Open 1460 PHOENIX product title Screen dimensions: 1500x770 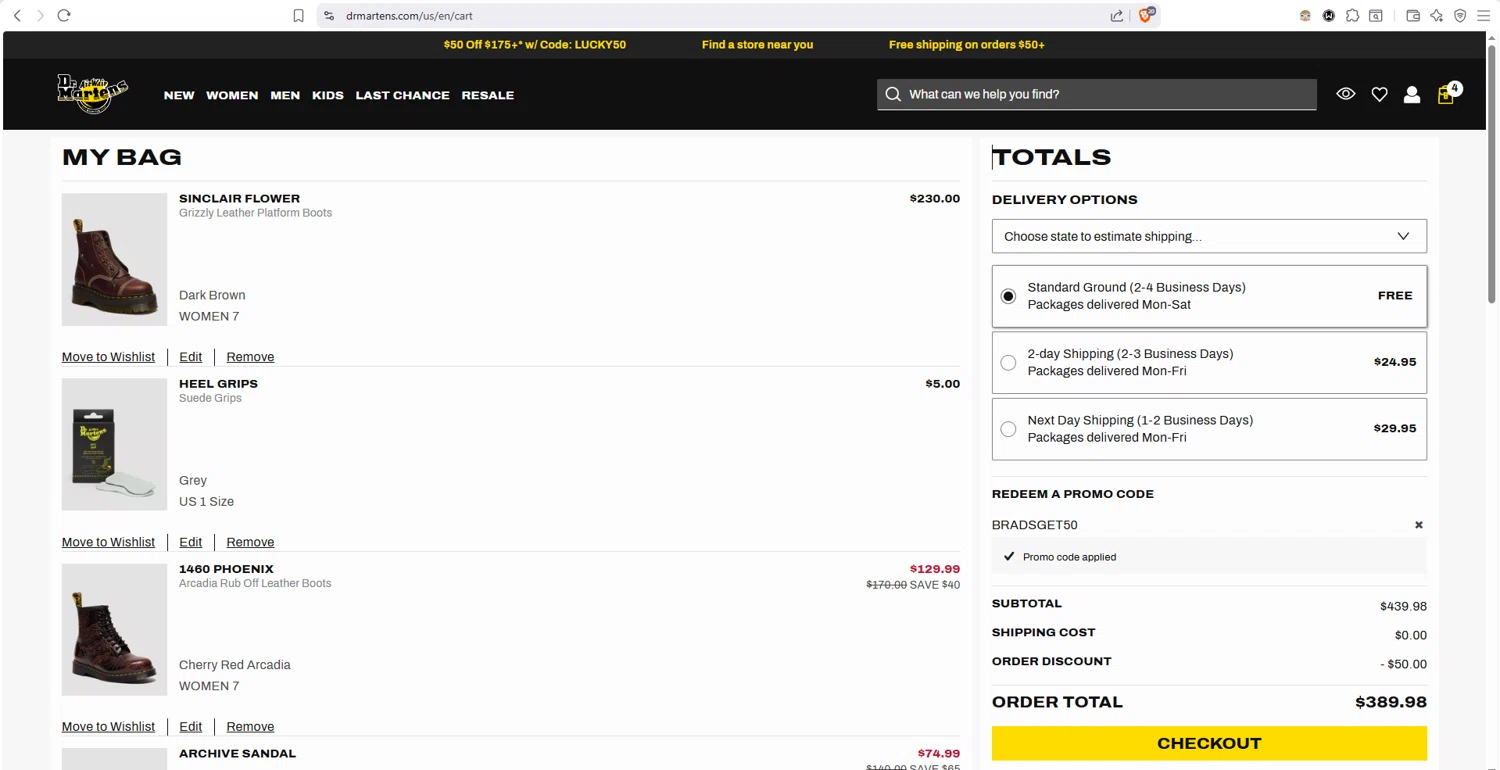click(x=226, y=569)
